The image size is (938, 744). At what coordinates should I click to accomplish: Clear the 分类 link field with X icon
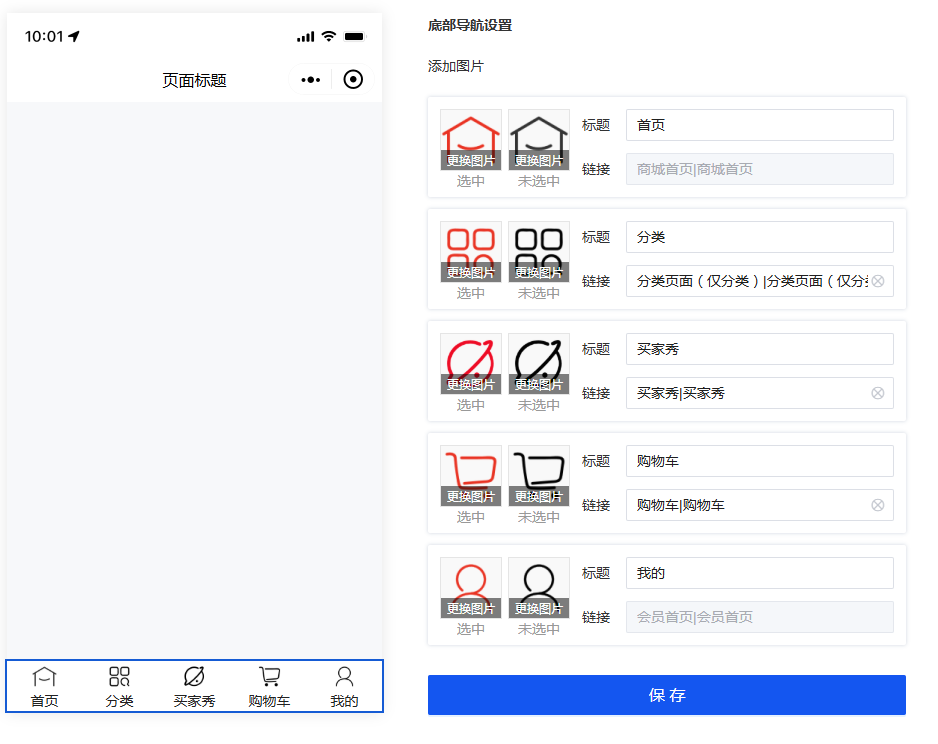[x=878, y=281]
